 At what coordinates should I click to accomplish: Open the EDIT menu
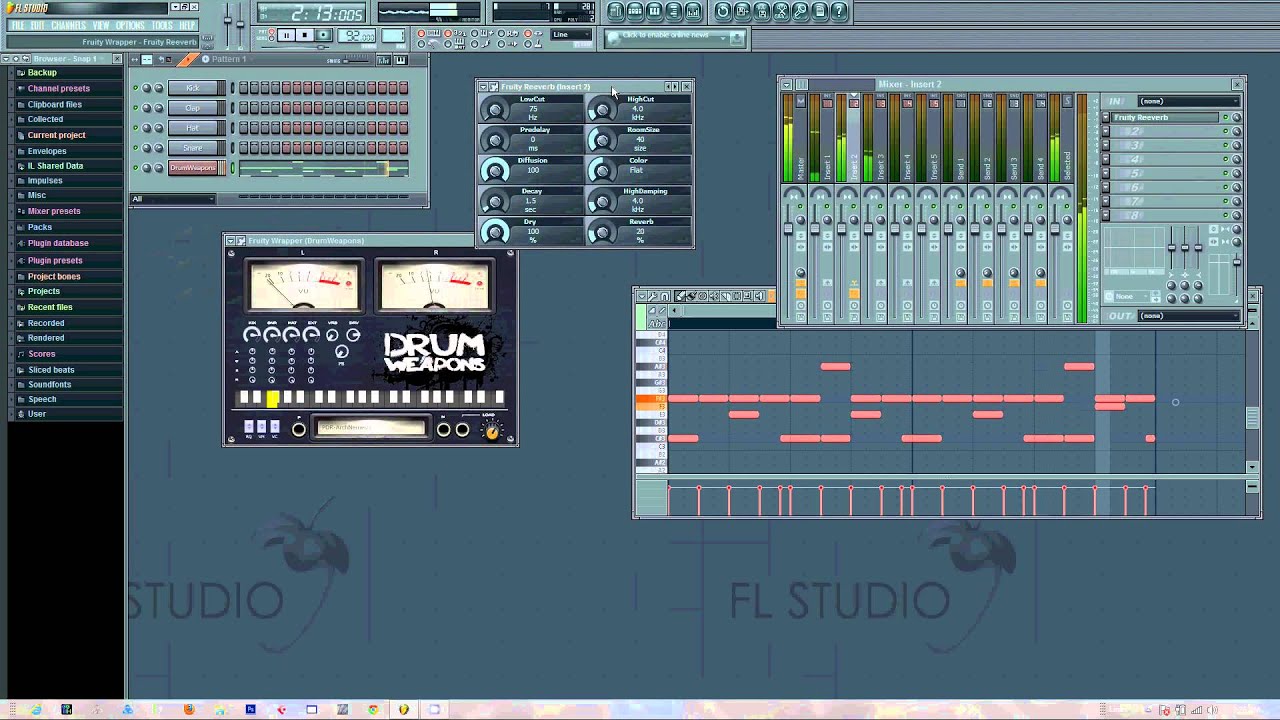click(x=37, y=25)
